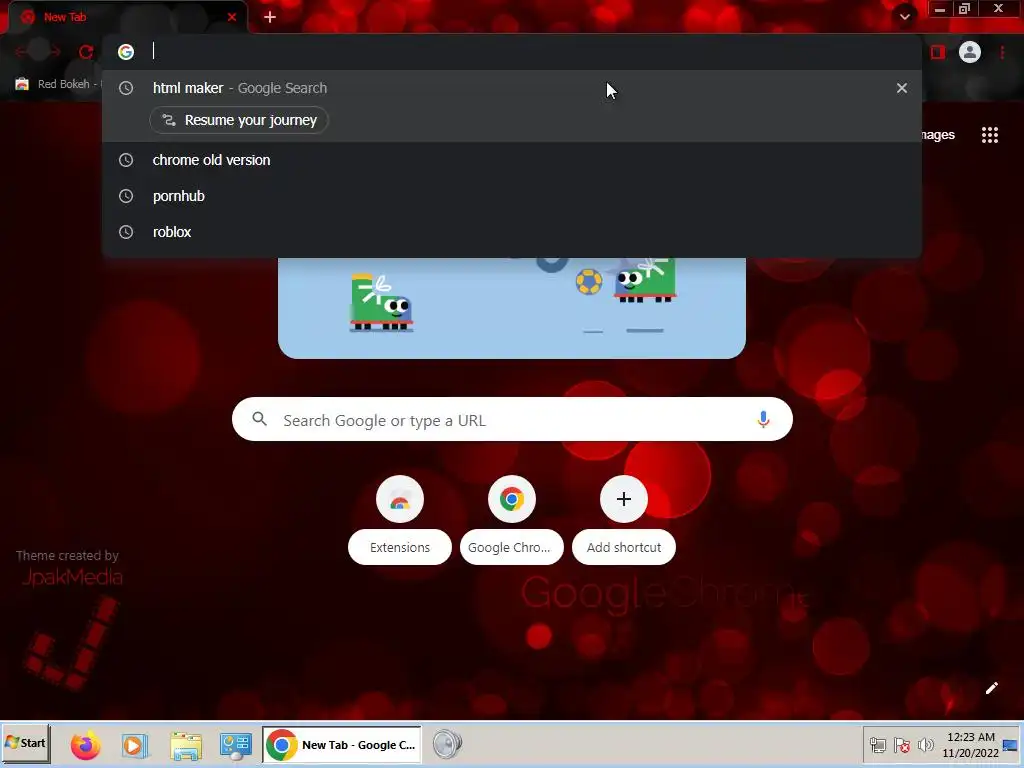Click the New Tab - Google Chrome taskbar button
This screenshot has height=768, width=1024.
342,744
